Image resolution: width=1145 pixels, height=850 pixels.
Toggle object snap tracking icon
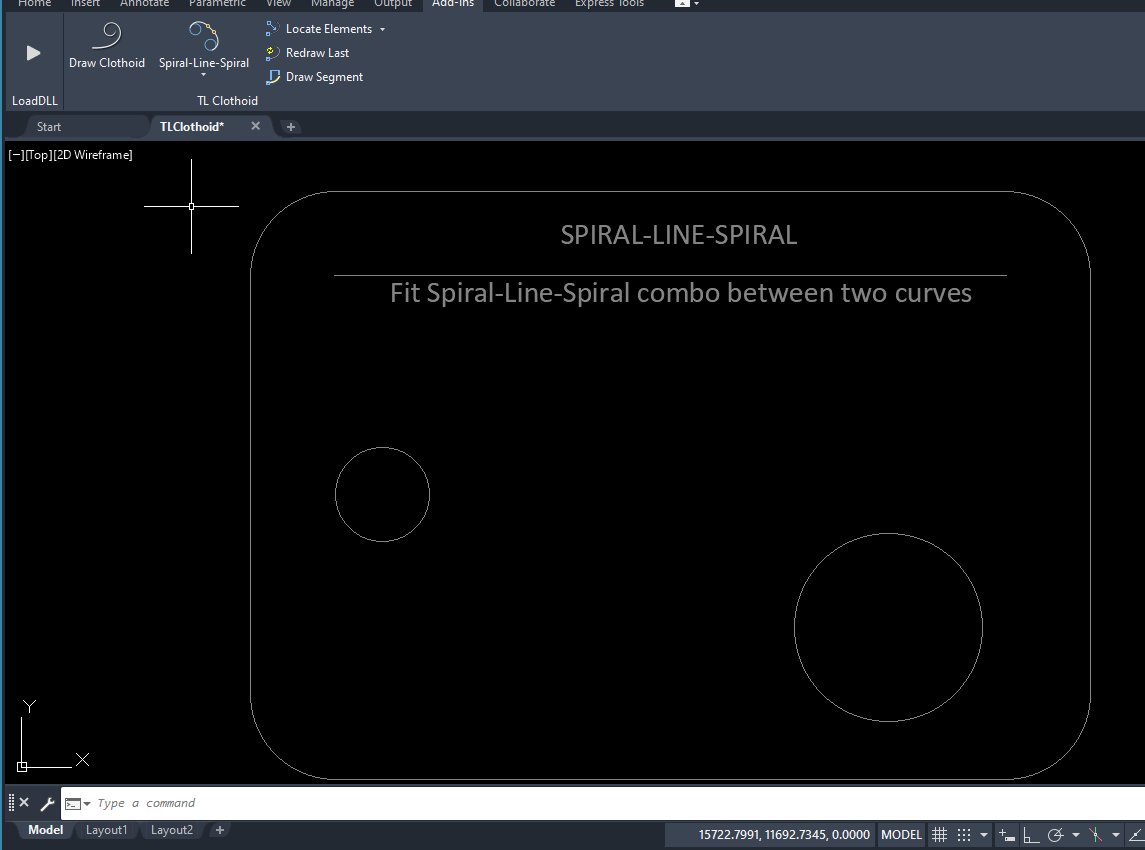coord(1136,835)
